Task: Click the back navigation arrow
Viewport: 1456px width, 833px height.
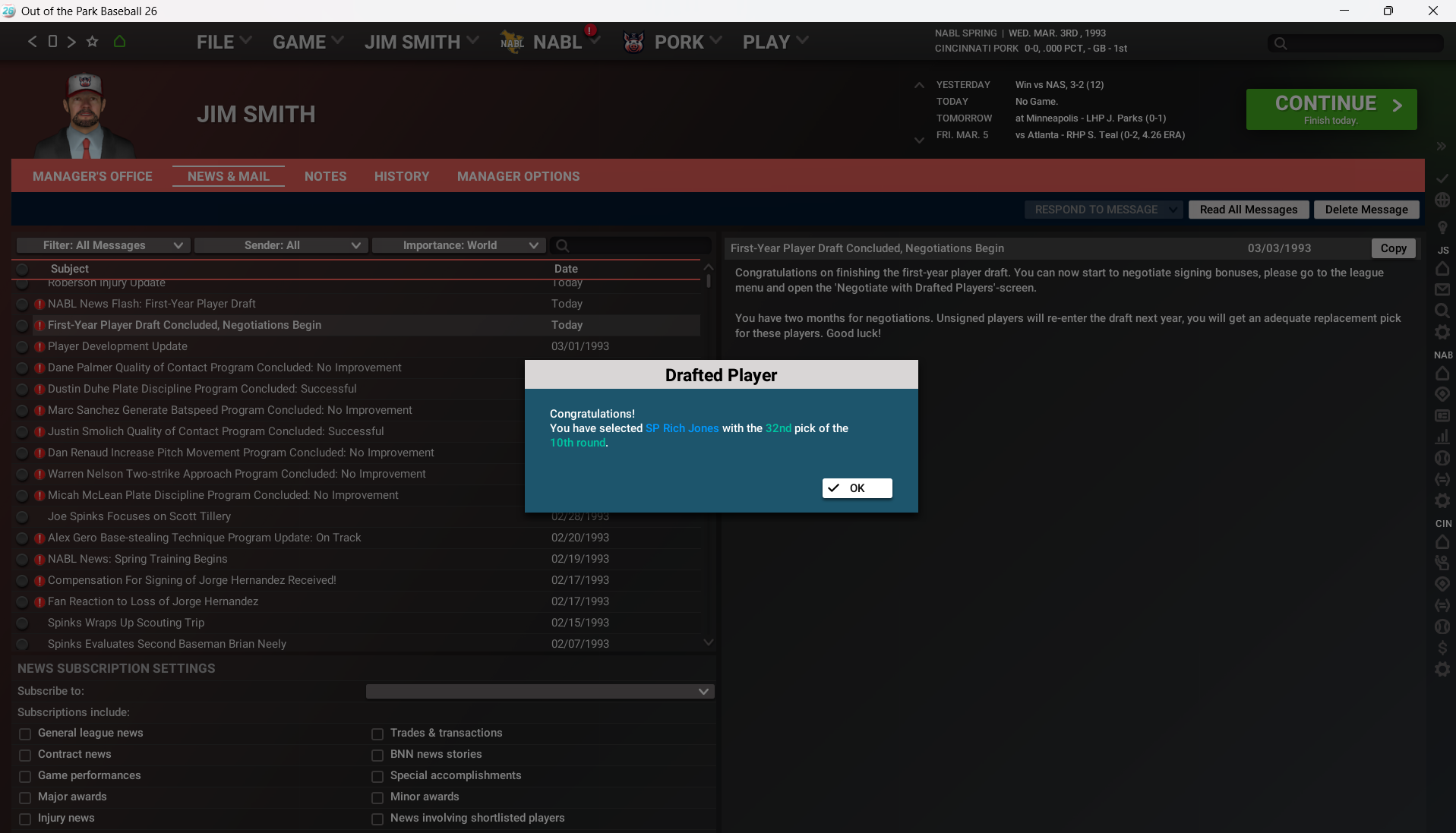Action: pos(32,42)
